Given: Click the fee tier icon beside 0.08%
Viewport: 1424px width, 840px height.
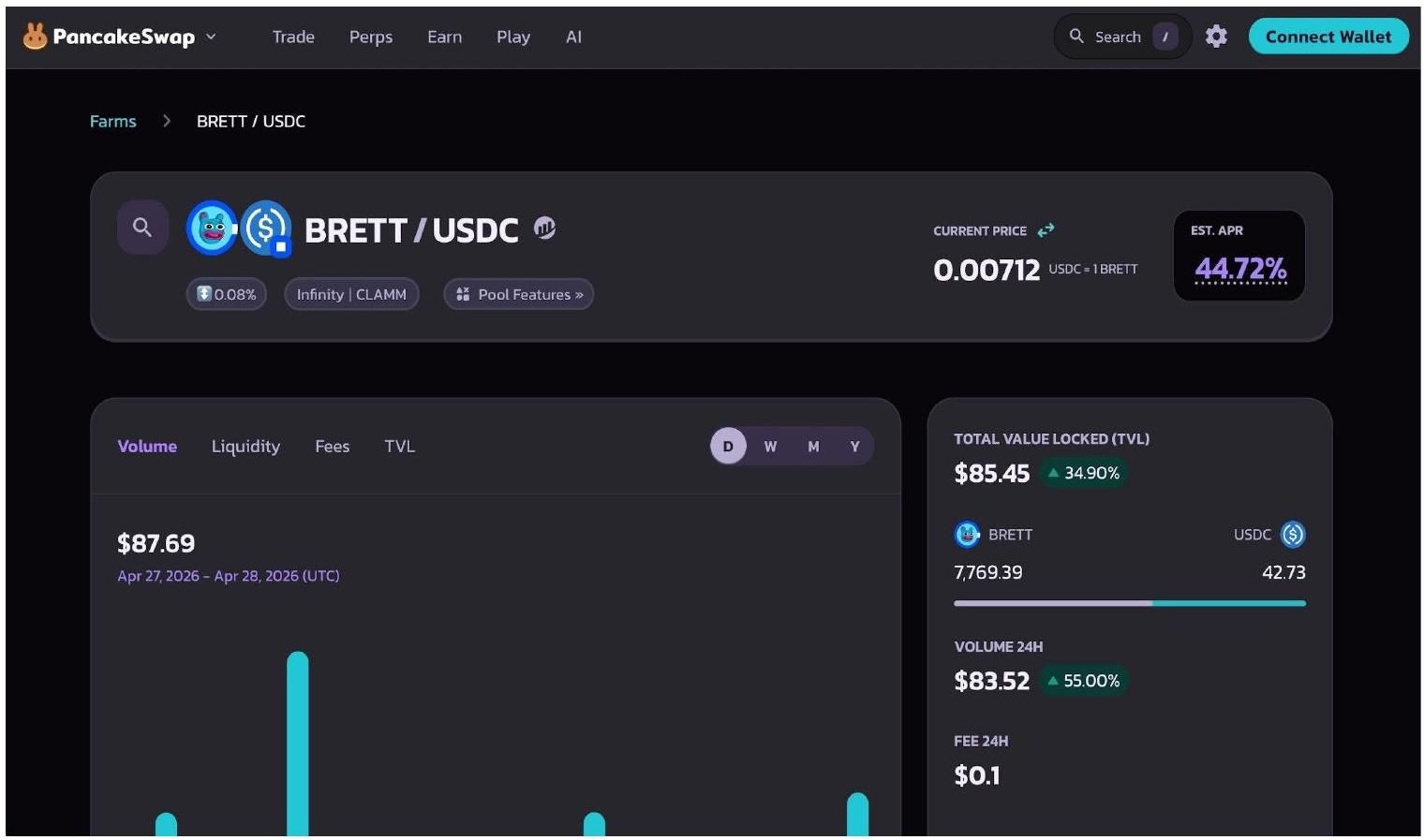Looking at the screenshot, I should tap(203, 293).
